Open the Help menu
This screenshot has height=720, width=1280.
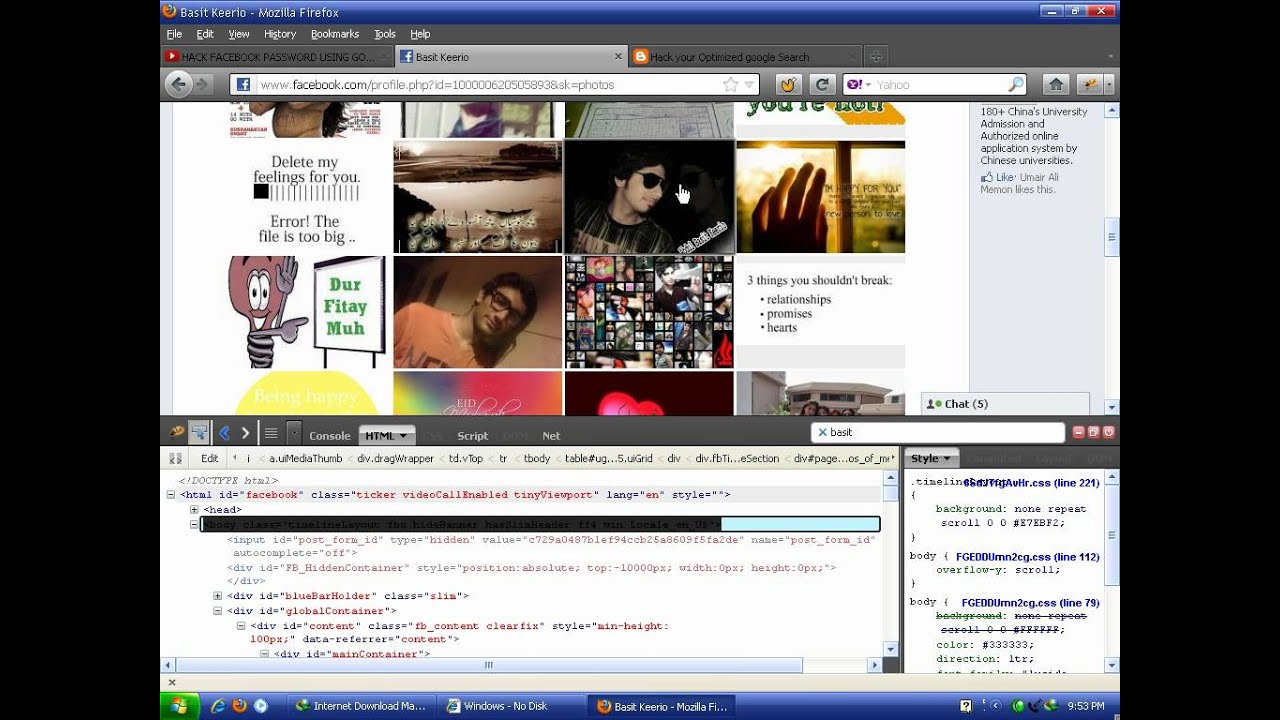(x=420, y=34)
